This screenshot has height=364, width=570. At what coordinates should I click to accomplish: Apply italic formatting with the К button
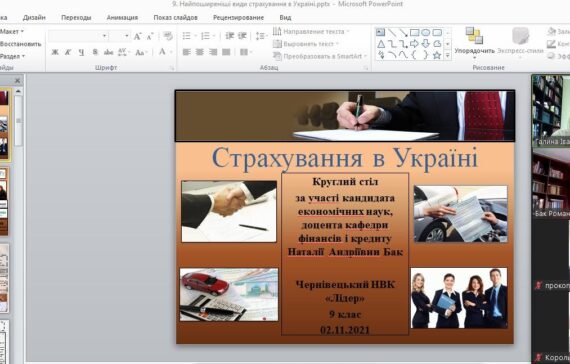(x=68, y=52)
